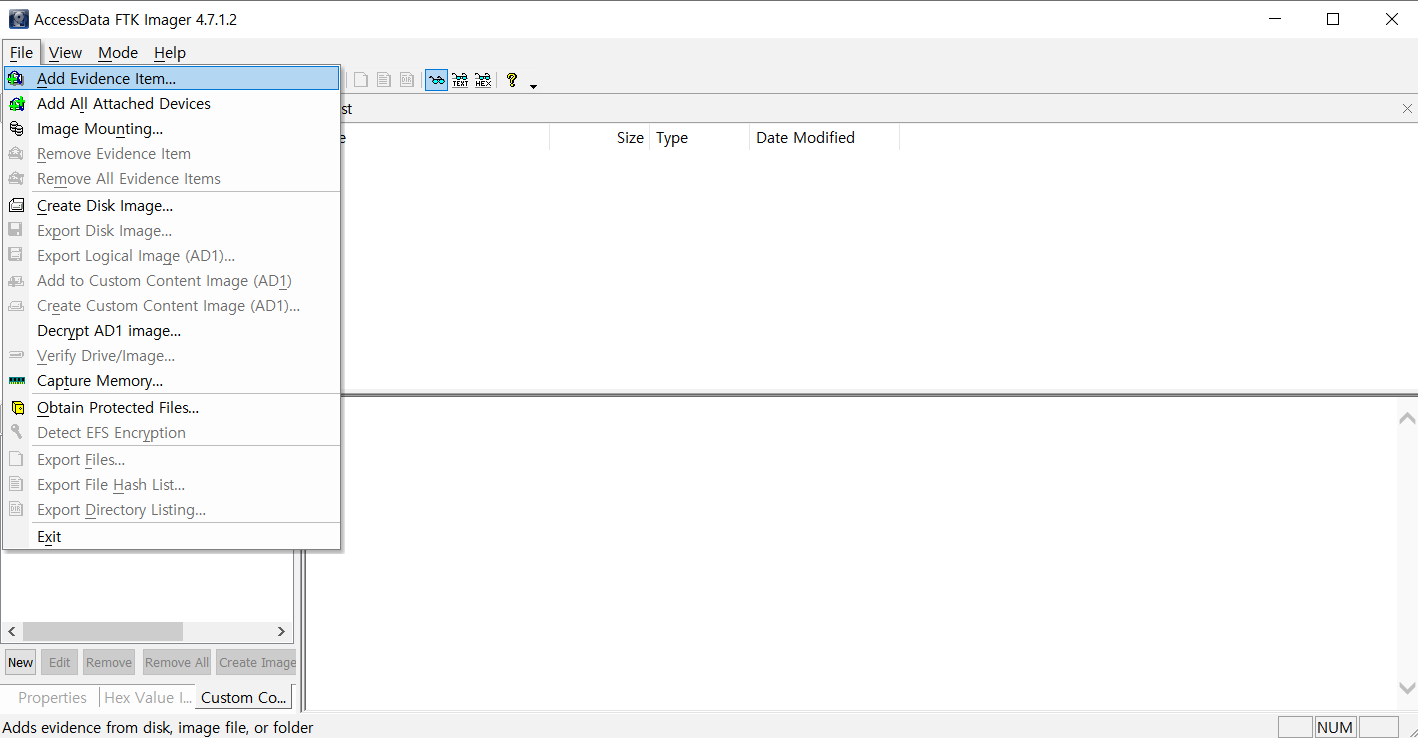Open the Help menu
Viewport: 1418px width, 738px height.
pos(170,52)
